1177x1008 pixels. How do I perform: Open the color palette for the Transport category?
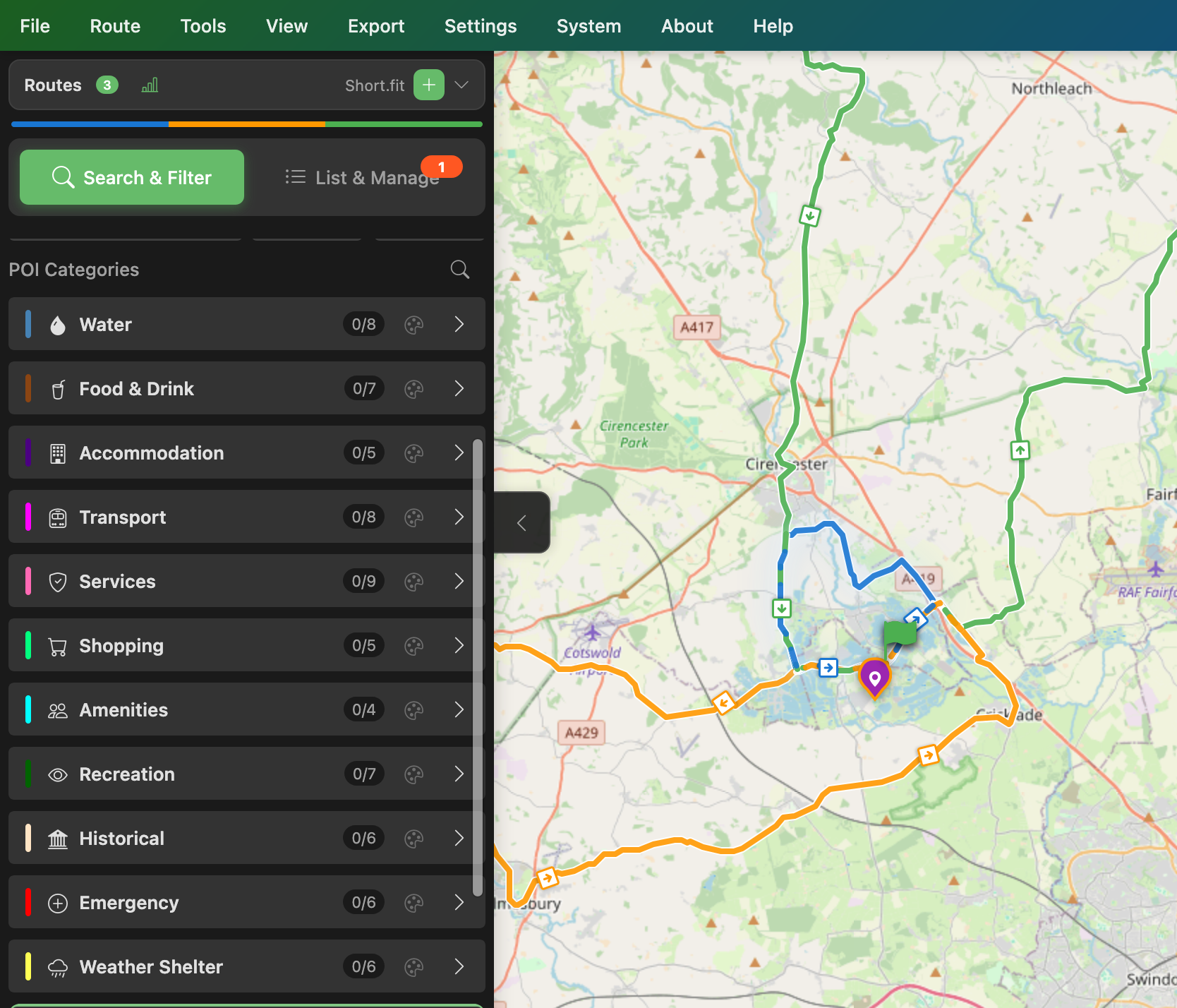414,517
